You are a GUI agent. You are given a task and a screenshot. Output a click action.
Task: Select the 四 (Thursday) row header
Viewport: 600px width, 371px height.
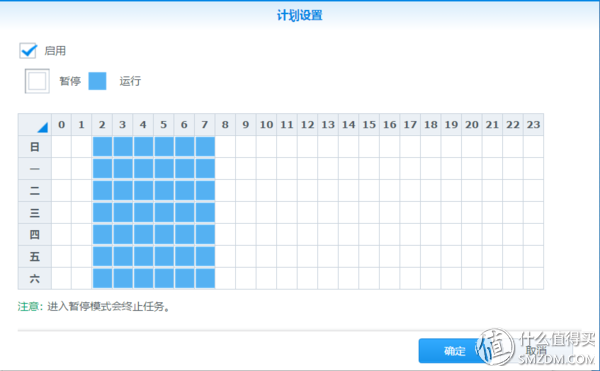[35, 234]
